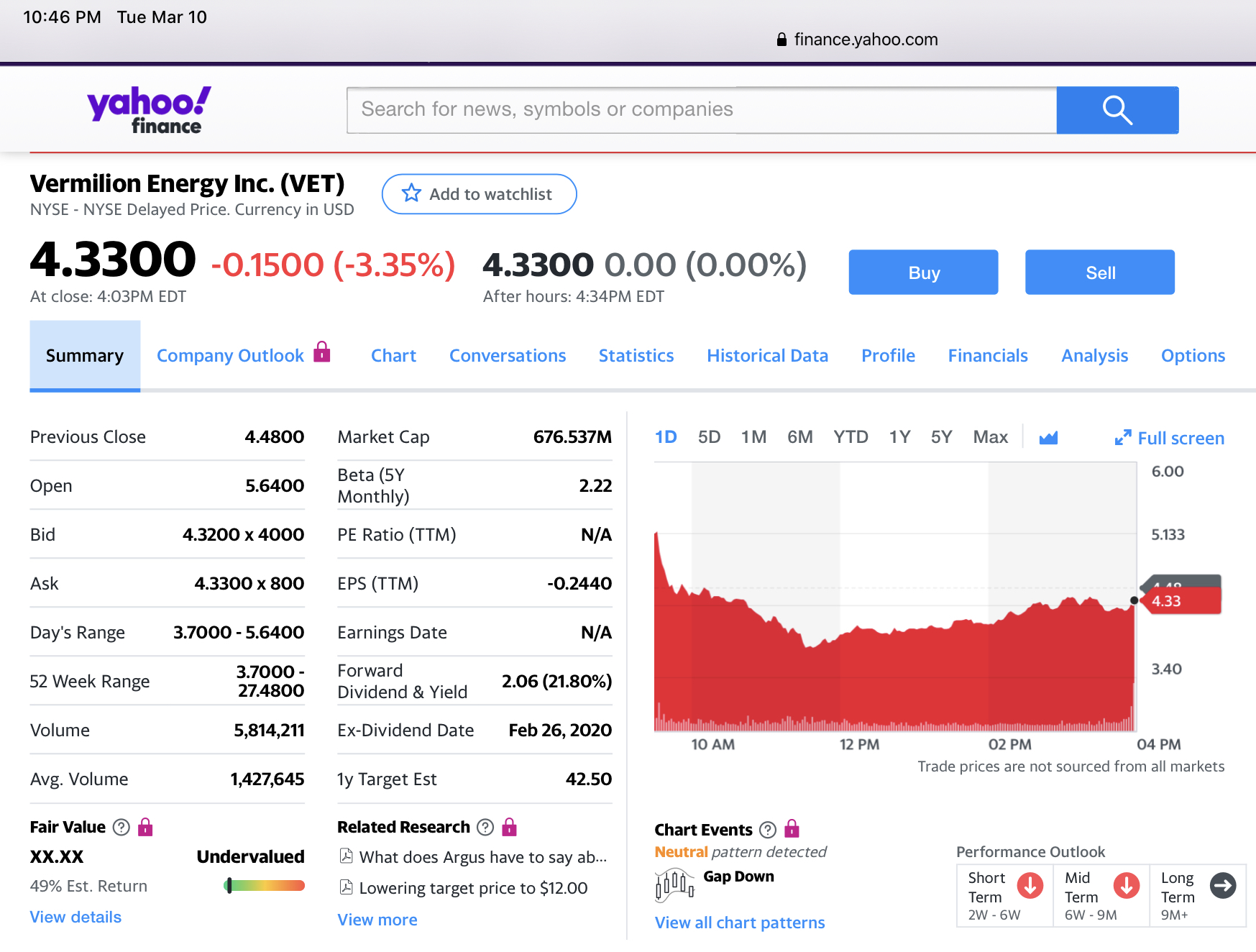The image size is (1256, 952).
Task: Open View details under Fair Value
Action: (x=75, y=917)
